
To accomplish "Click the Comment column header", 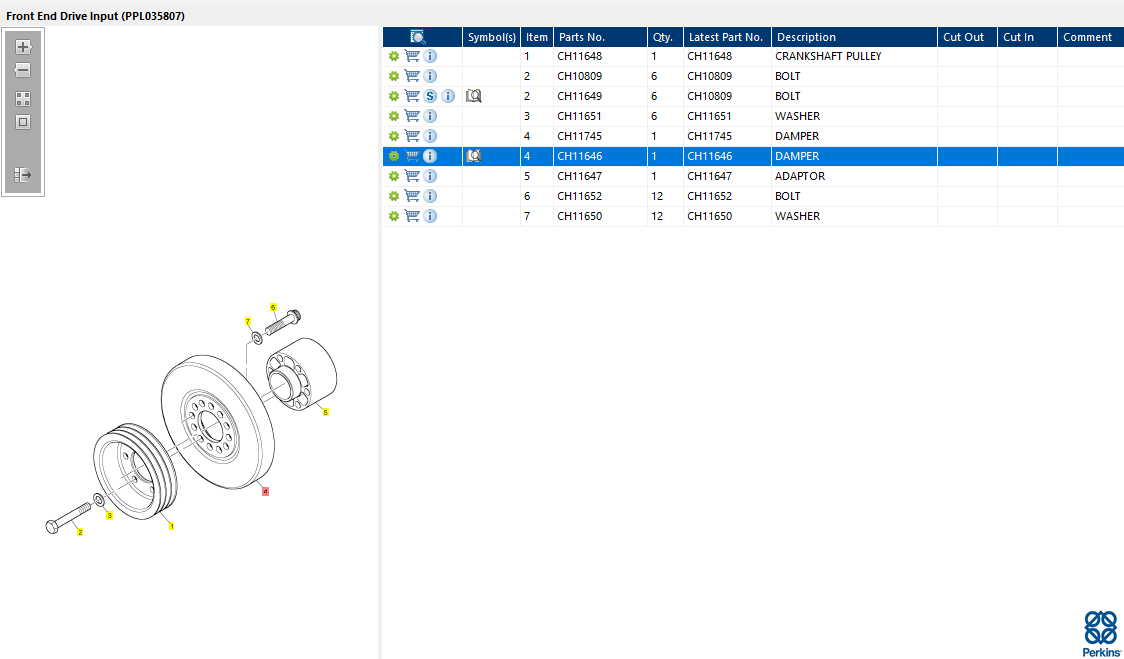I will (1091, 37).
